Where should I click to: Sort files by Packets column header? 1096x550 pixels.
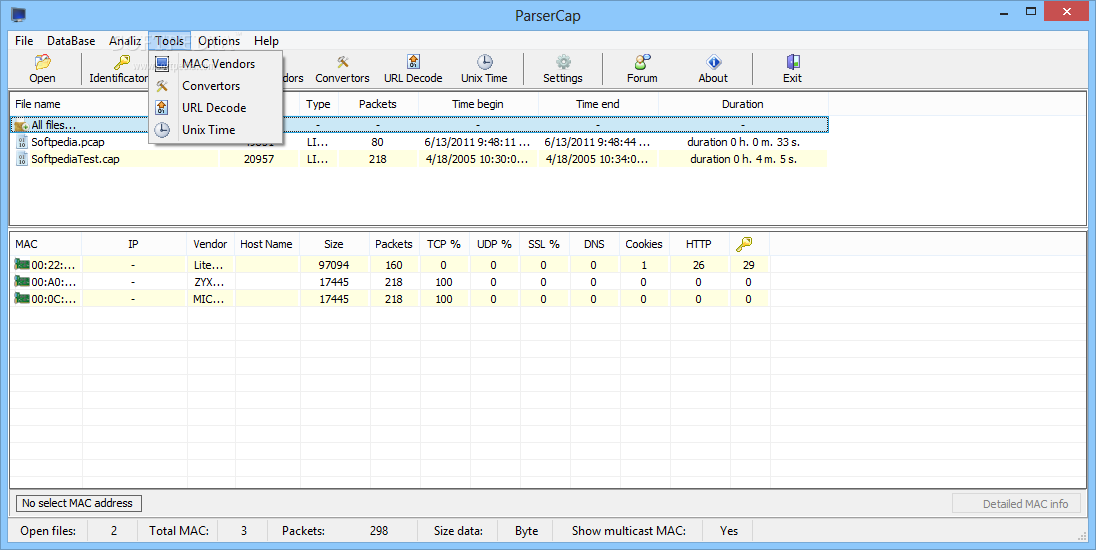click(377, 104)
